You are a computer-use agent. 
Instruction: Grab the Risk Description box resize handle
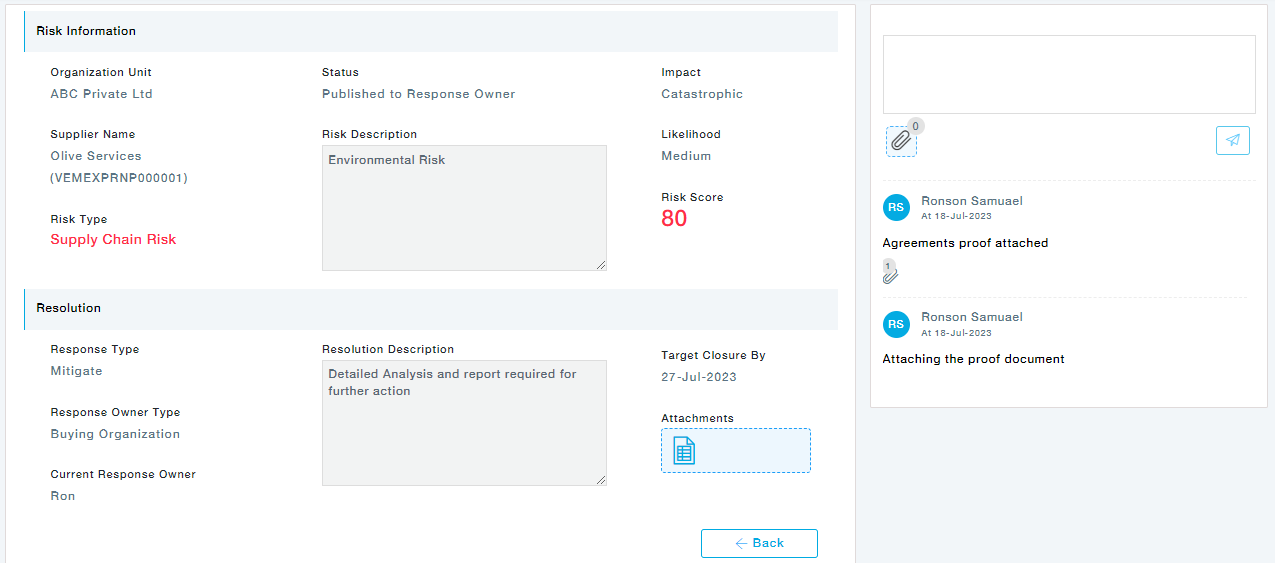tap(601, 265)
